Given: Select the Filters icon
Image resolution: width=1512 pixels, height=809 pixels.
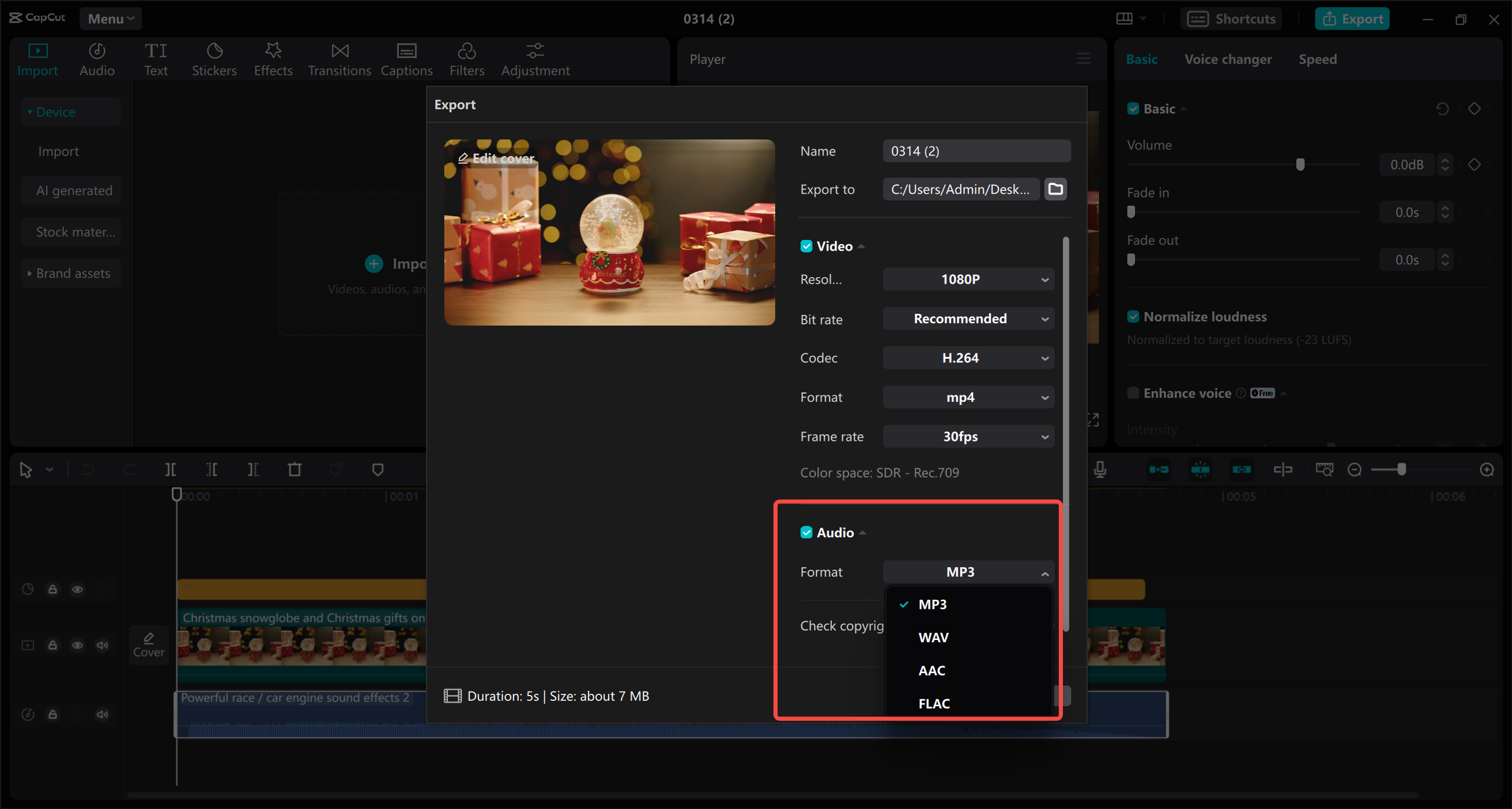Looking at the screenshot, I should (467, 59).
